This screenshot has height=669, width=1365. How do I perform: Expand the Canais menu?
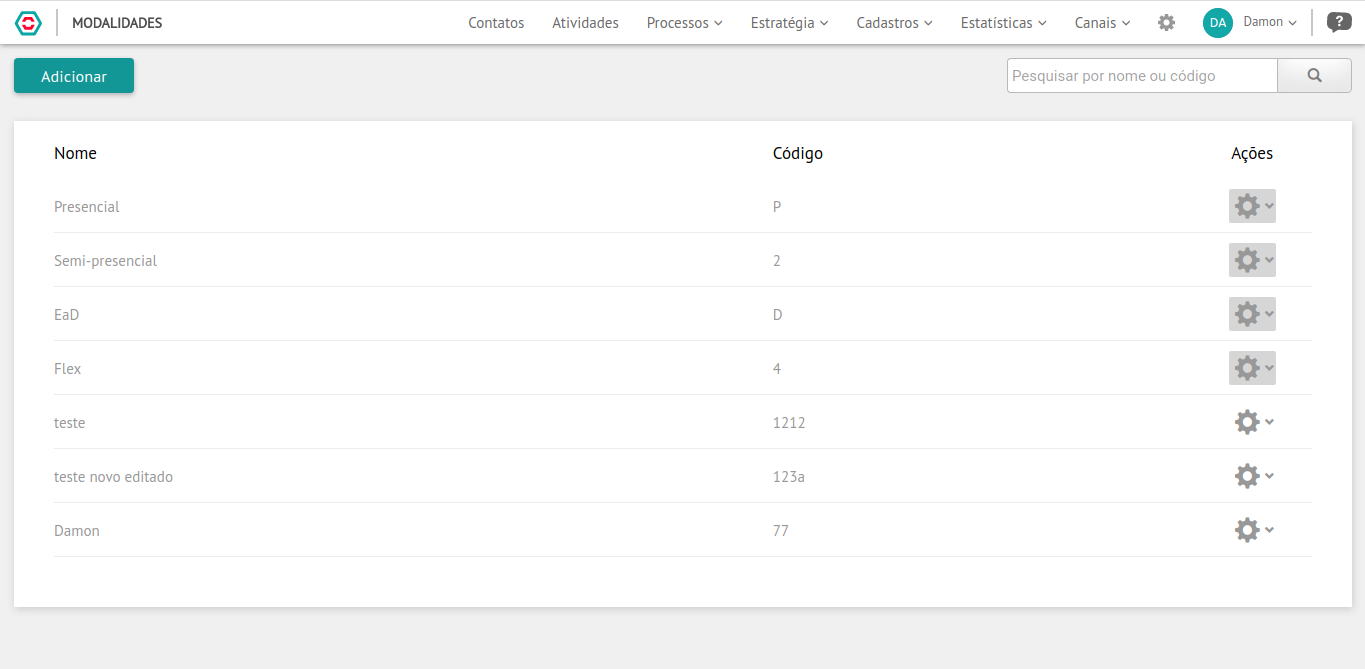(x=1102, y=22)
